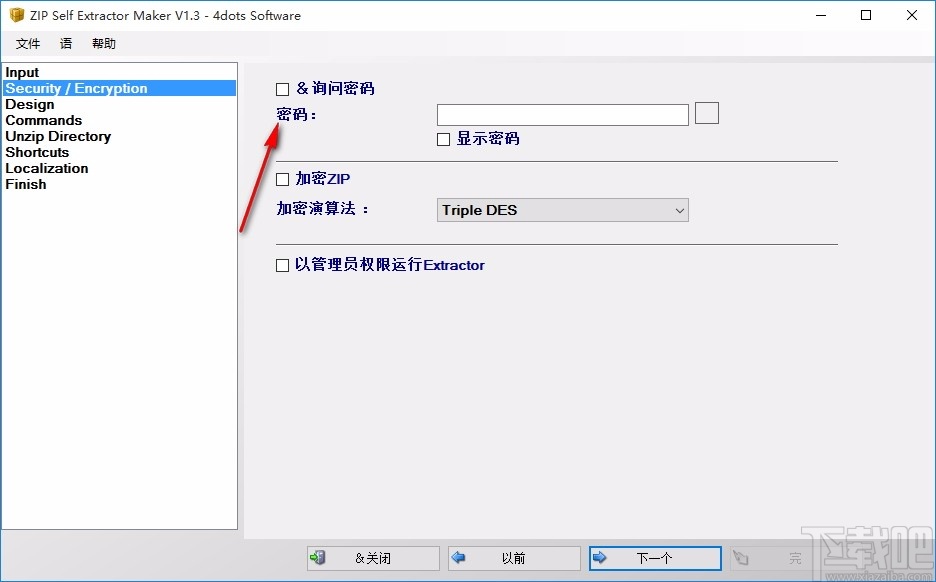Click the 以前 button to go back
This screenshot has width=936, height=582.
click(516, 558)
